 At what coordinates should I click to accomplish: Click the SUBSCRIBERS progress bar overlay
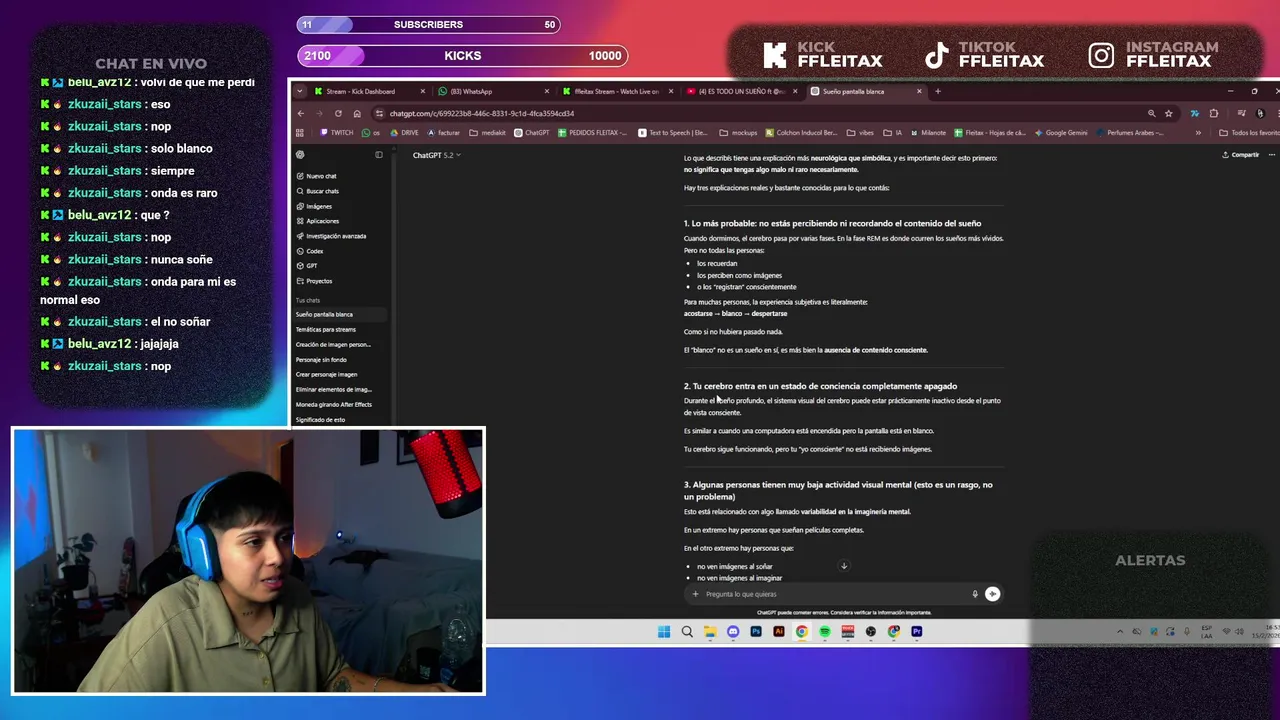point(428,24)
